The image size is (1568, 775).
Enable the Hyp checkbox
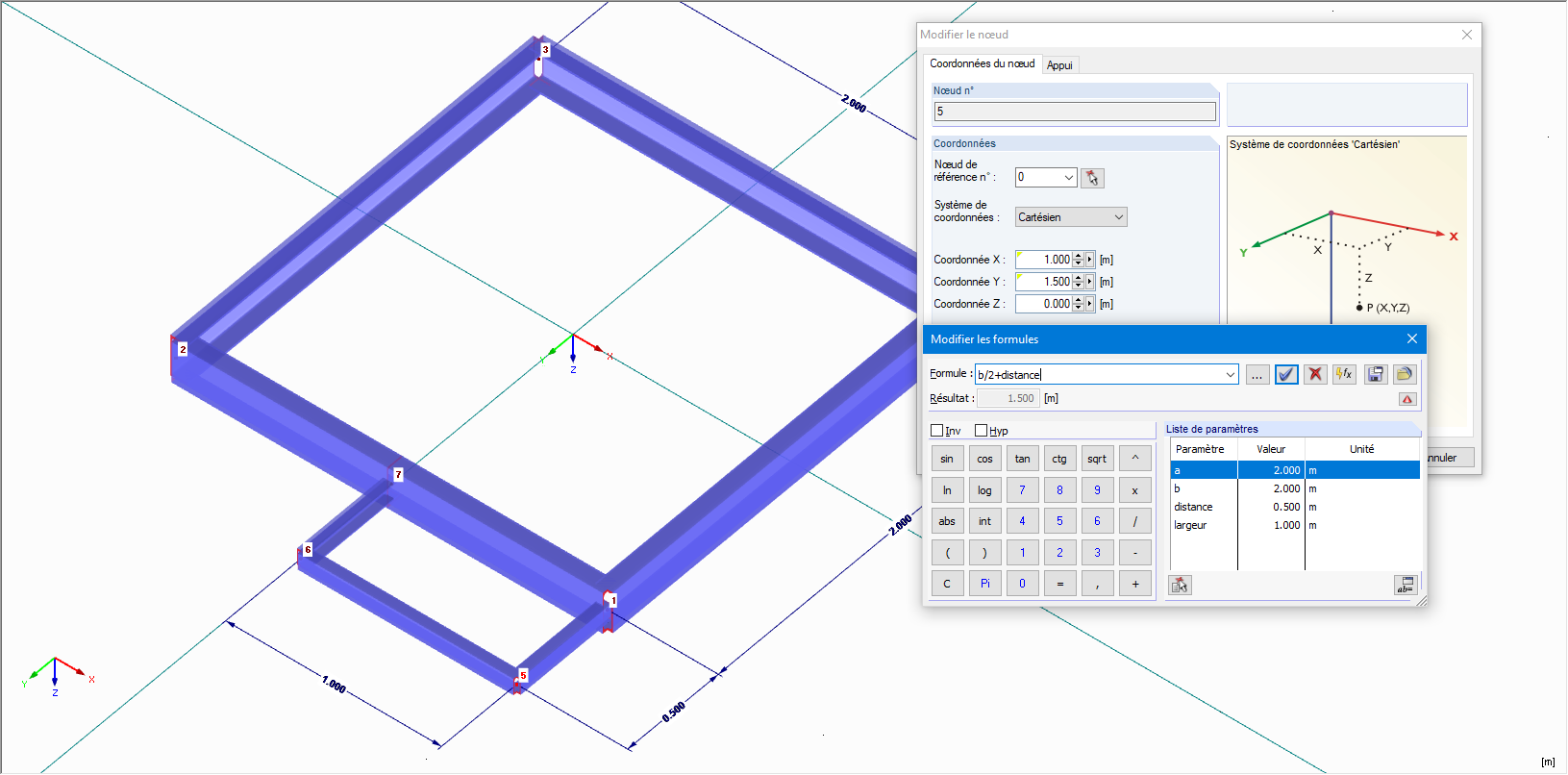pyautogui.click(x=982, y=431)
